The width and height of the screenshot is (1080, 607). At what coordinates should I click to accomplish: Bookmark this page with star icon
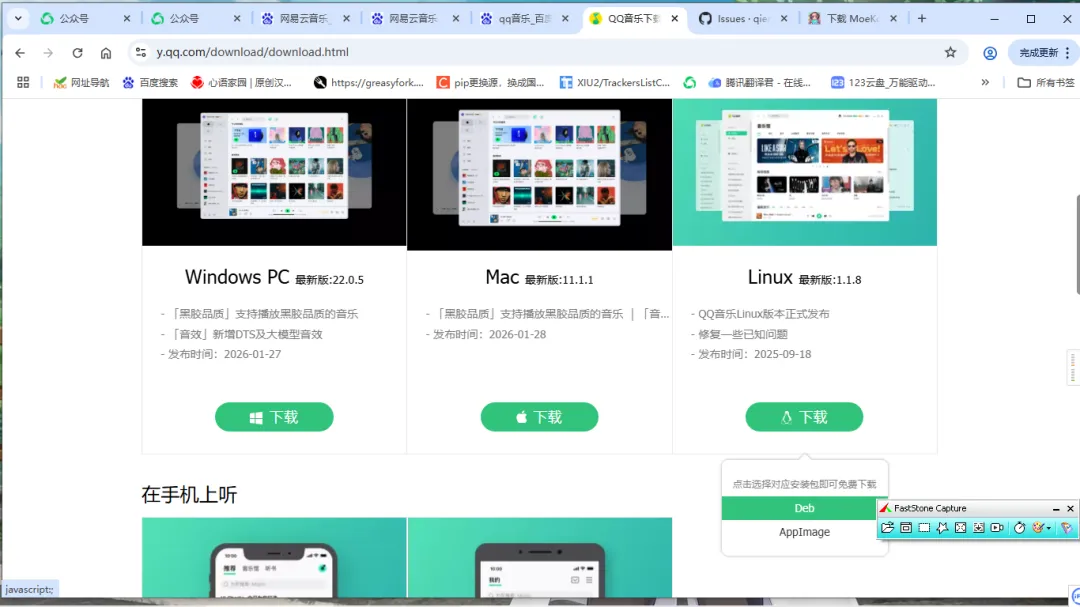[x=951, y=52]
